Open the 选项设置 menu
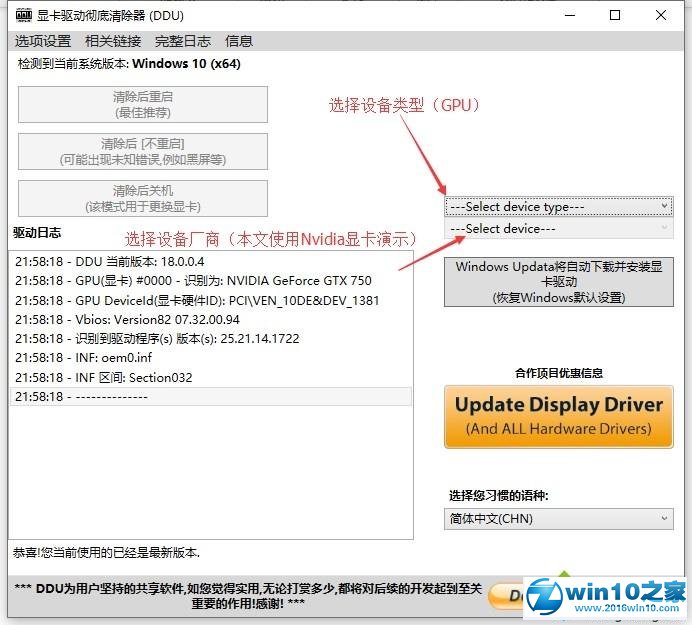The width and height of the screenshot is (692, 625). pyautogui.click(x=43, y=41)
